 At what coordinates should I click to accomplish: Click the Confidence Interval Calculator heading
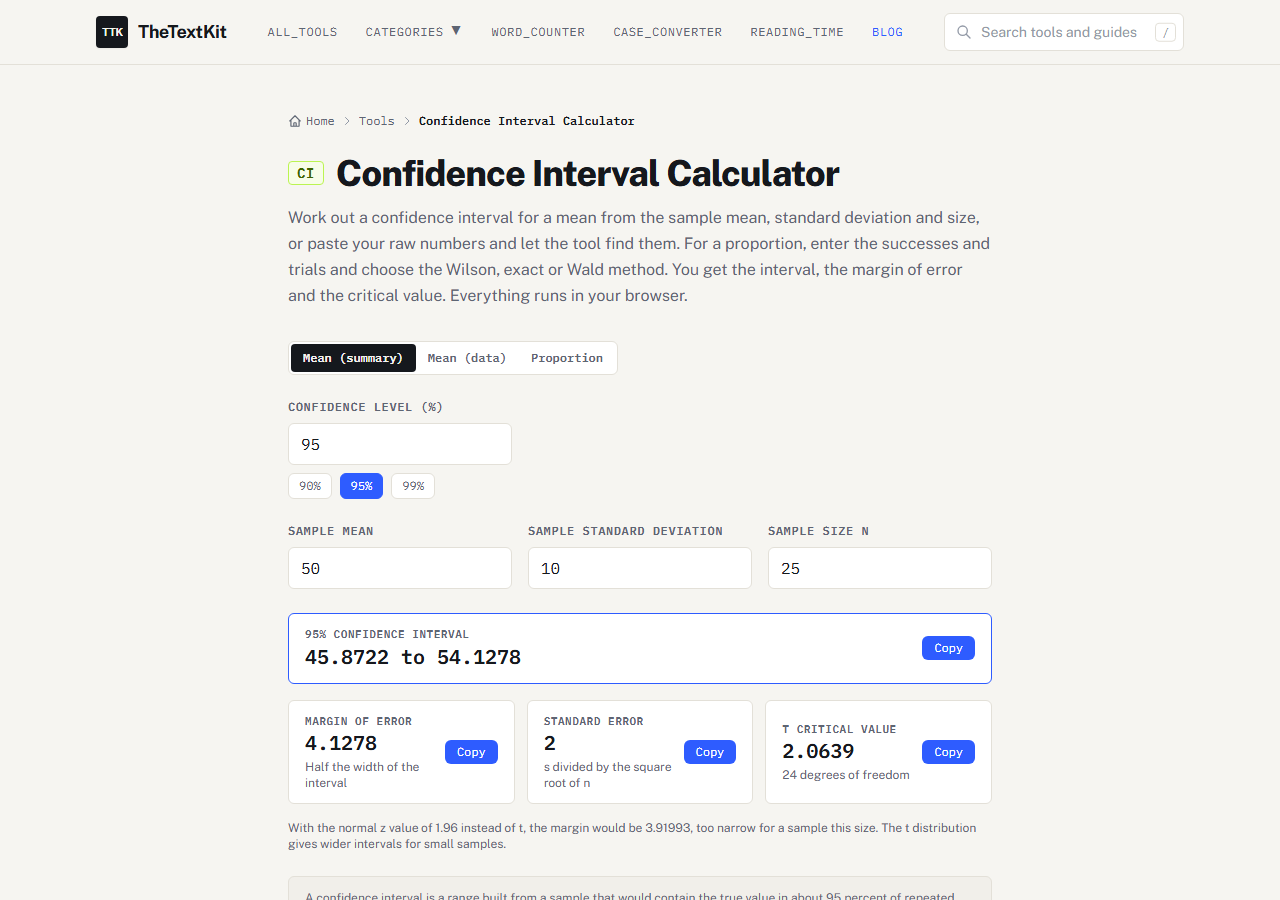588,173
